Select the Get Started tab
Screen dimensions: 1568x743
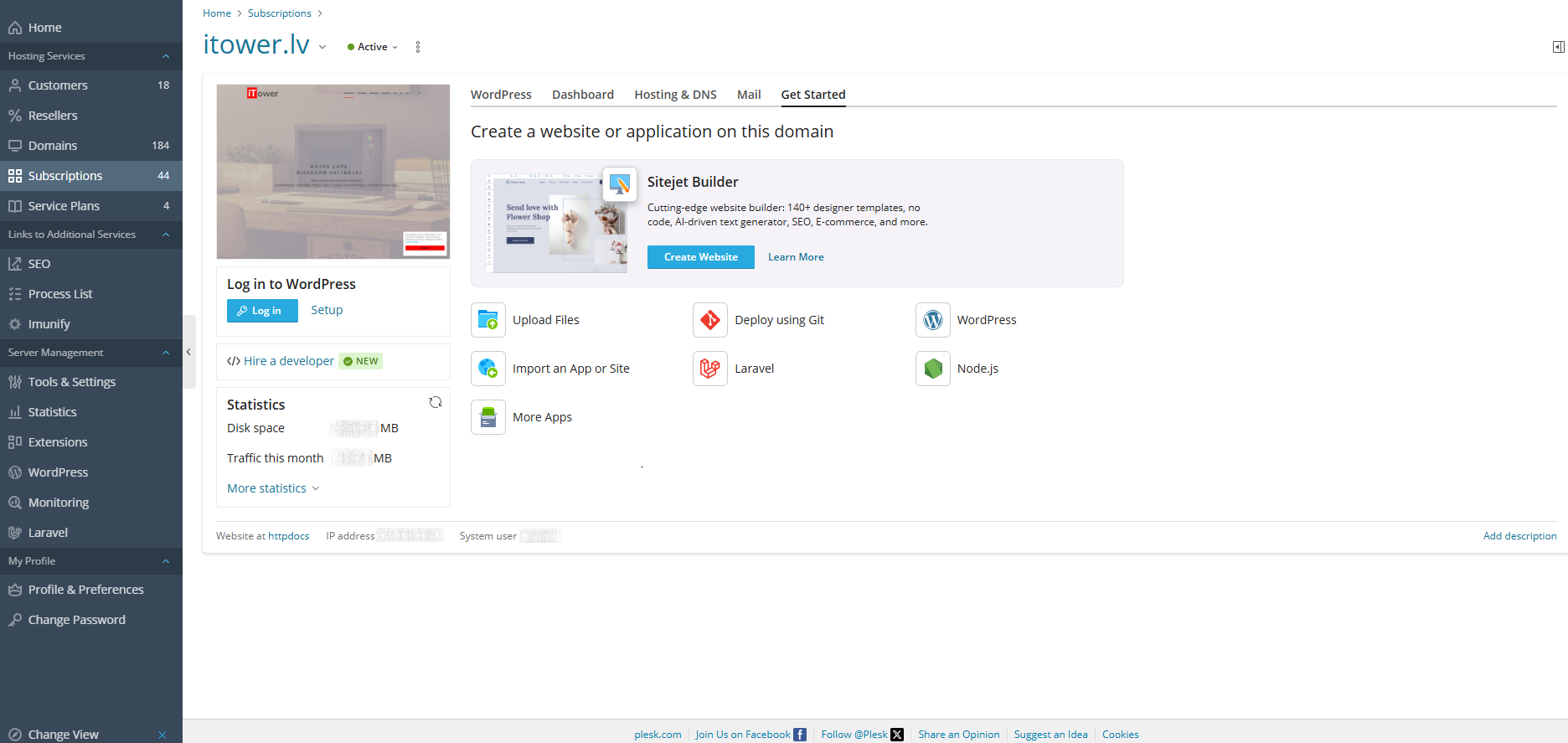pyautogui.click(x=813, y=95)
